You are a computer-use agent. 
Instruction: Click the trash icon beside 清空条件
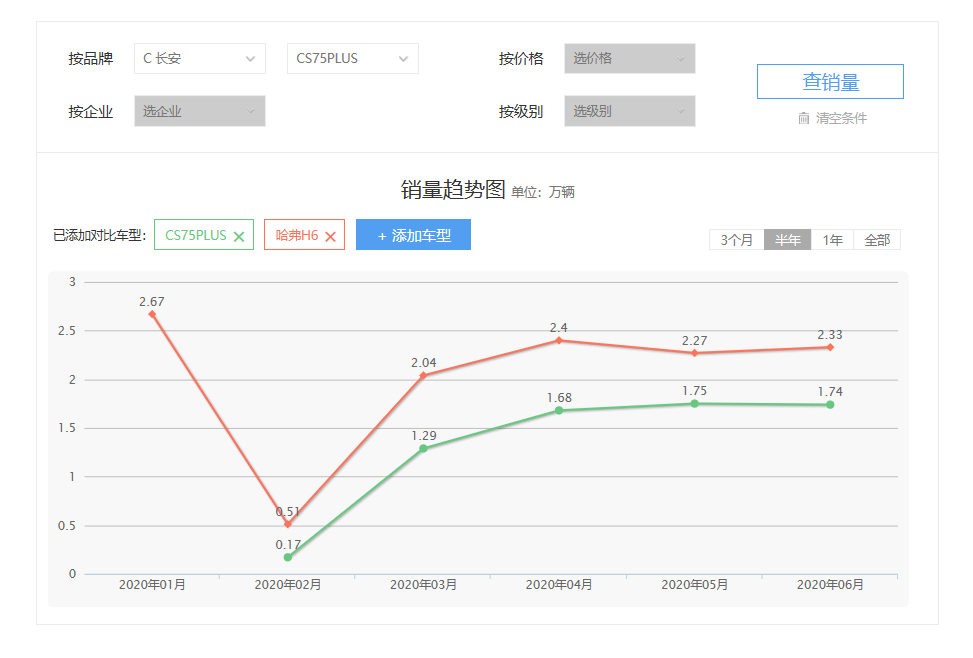tap(804, 118)
